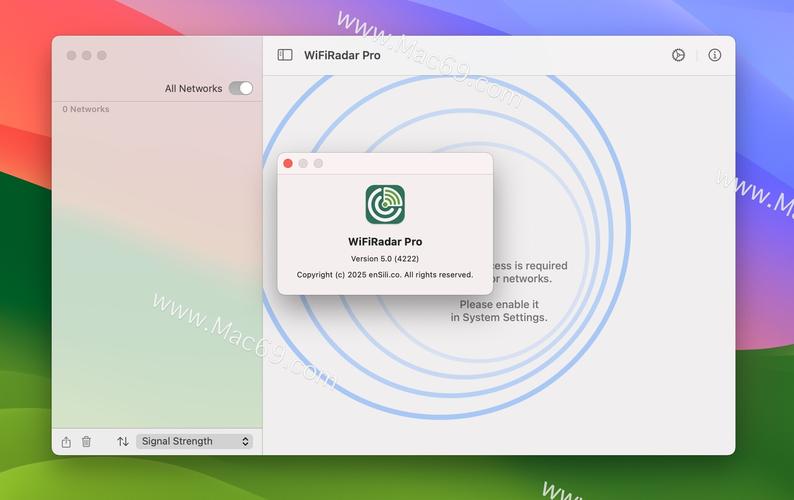This screenshot has height=500, width=794.
Task: Click the info icon in the toolbar
Action: click(x=714, y=56)
